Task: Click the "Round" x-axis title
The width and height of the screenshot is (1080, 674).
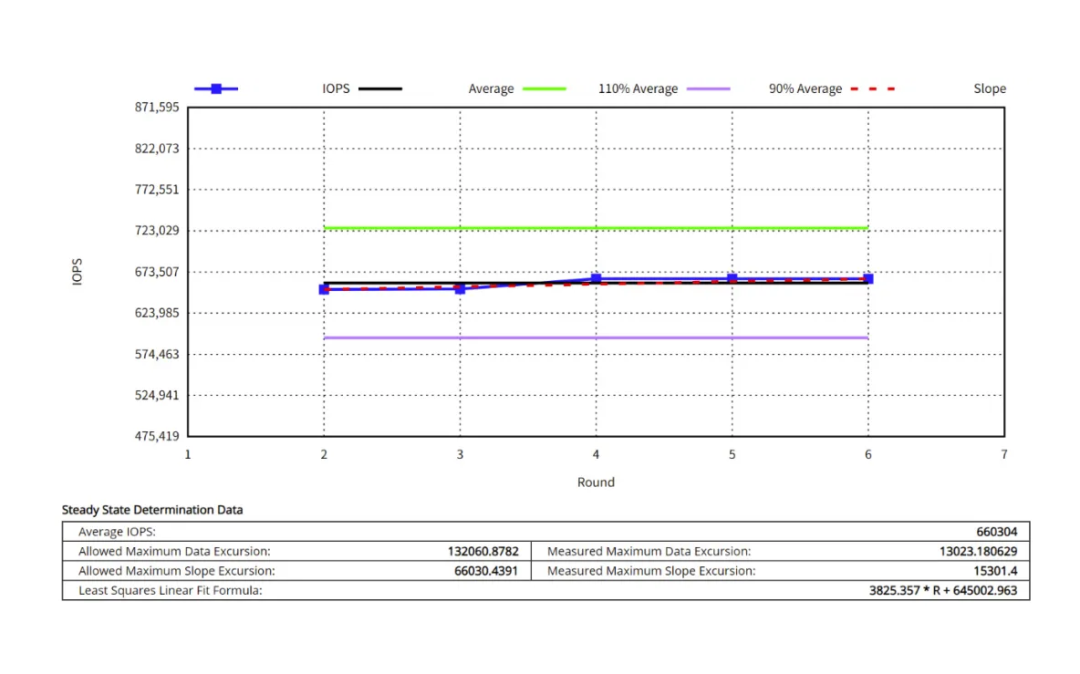Action: point(596,483)
